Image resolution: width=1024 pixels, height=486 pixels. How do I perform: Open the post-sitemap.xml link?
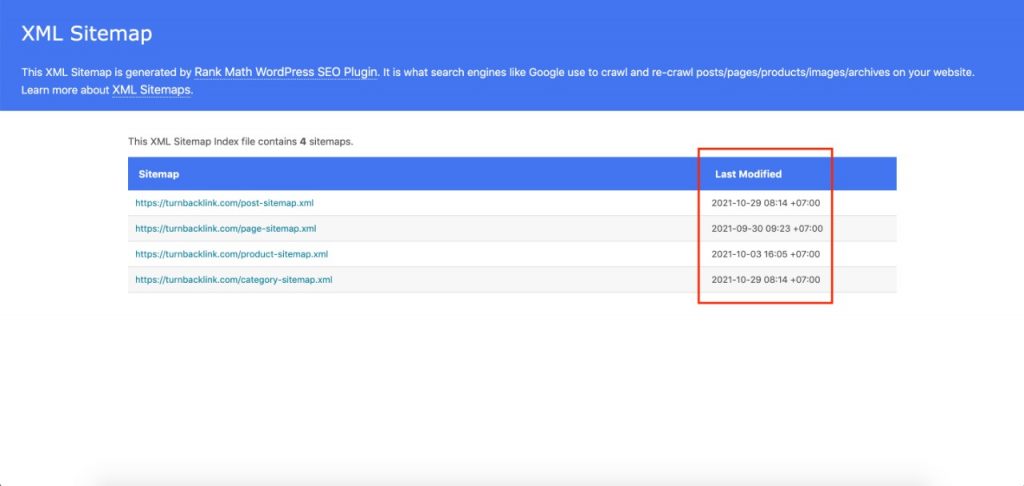[x=225, y=203]
